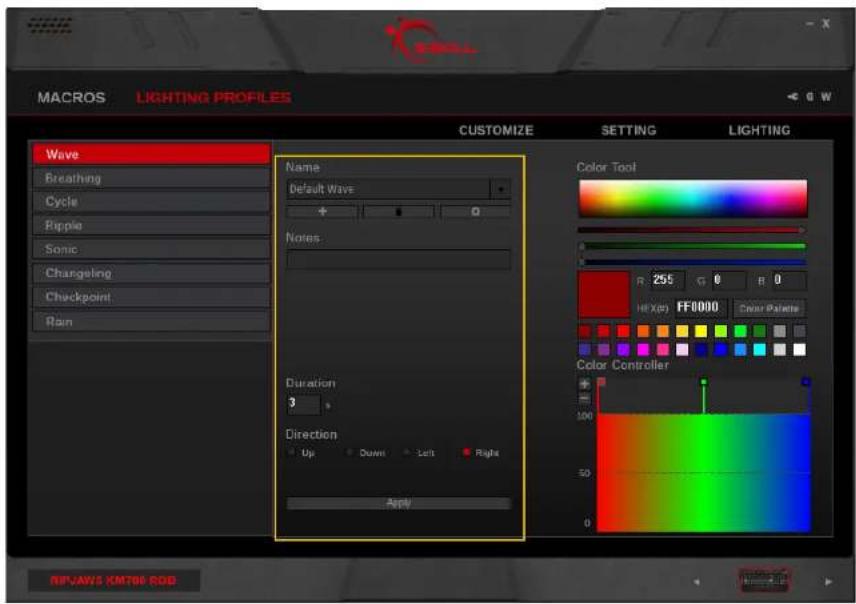Add a color marker in Color Controller

pyautogui.click(x=584, y=384)
